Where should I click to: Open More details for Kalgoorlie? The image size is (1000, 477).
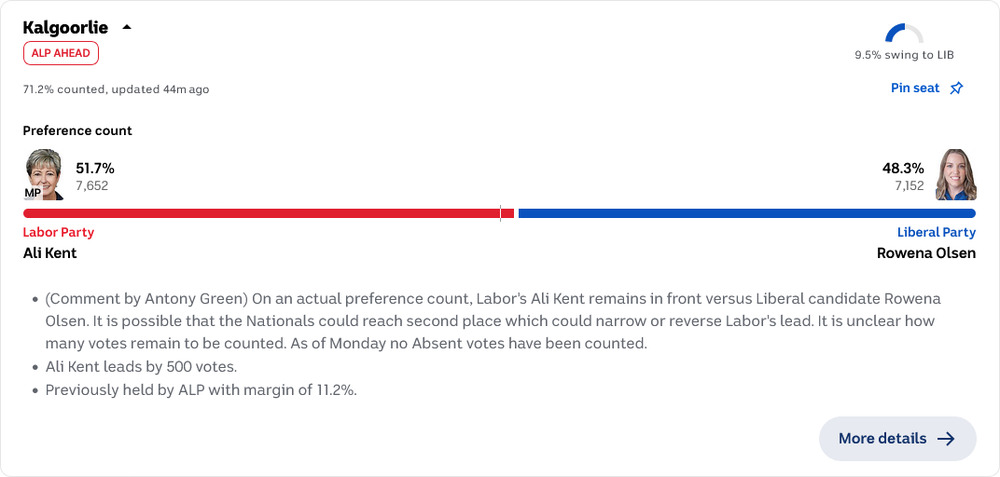[897, 439]
